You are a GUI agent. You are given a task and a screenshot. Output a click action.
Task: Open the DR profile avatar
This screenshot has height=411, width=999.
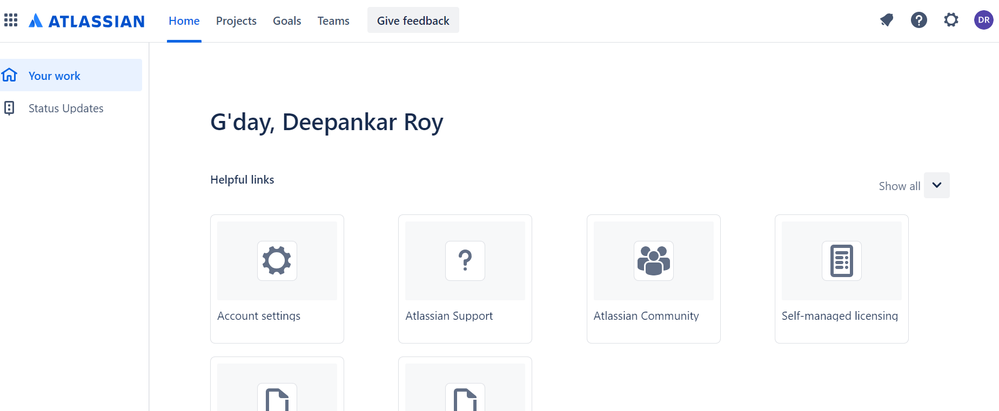pyautogui.click(x=983, y=20)
